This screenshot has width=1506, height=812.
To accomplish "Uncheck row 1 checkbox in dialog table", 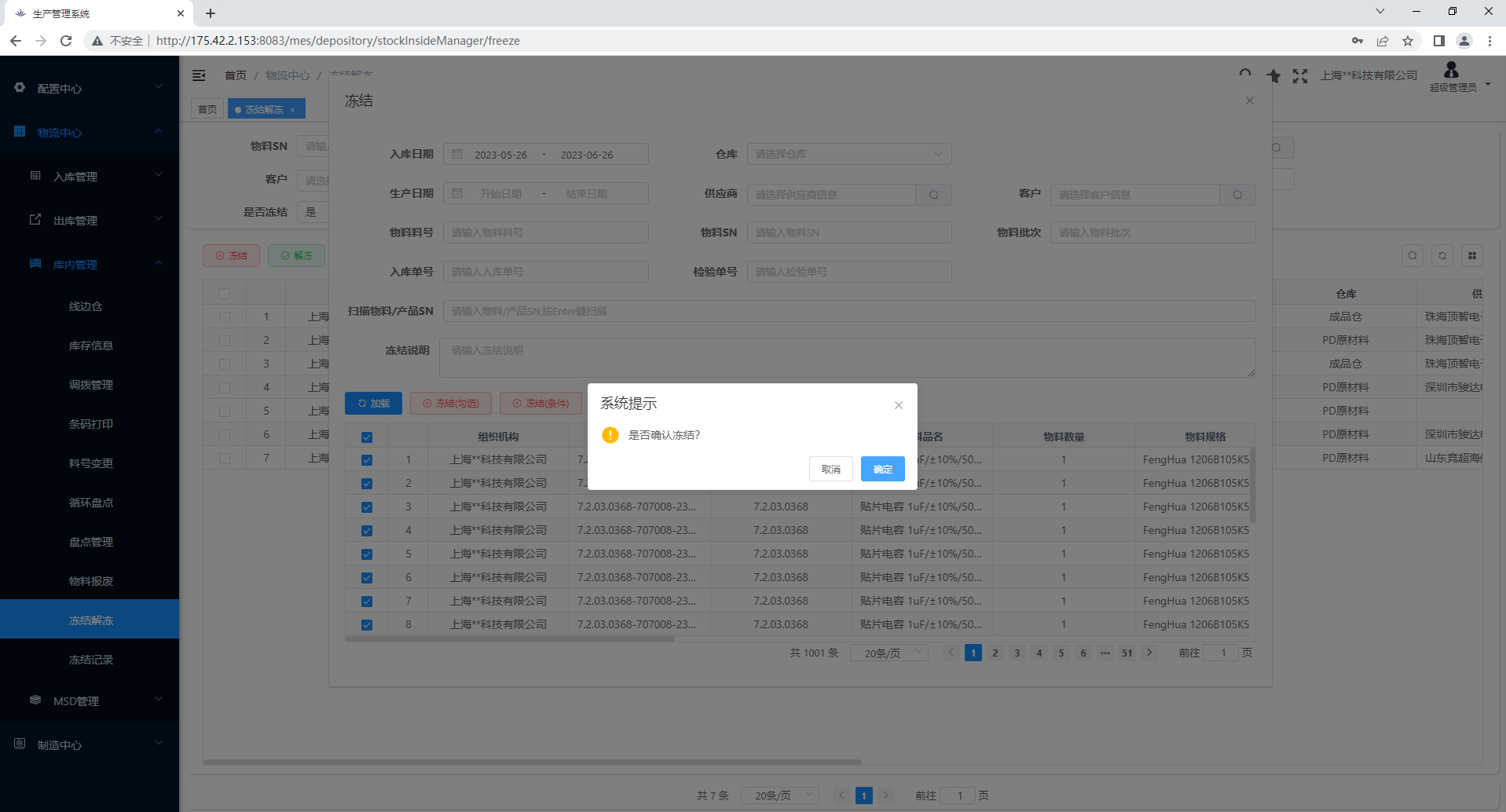I will (367, 460).
